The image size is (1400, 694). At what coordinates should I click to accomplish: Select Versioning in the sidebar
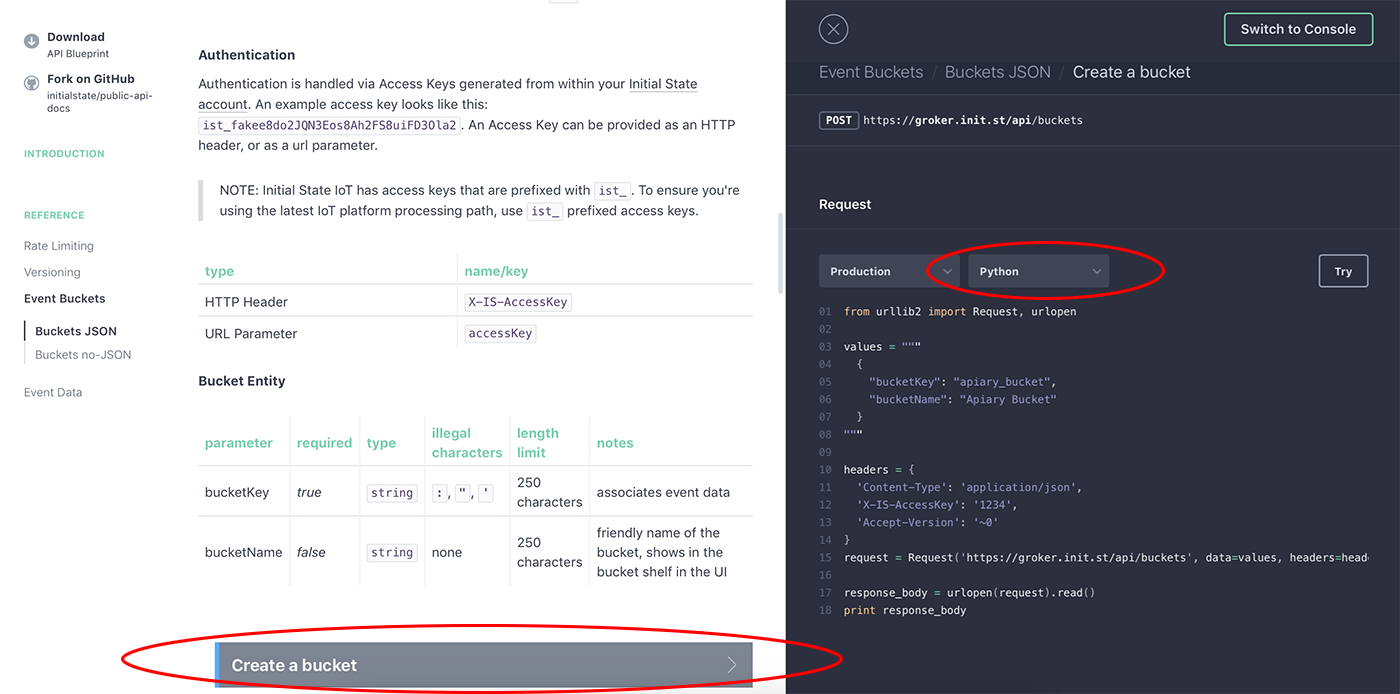[52, 271]
